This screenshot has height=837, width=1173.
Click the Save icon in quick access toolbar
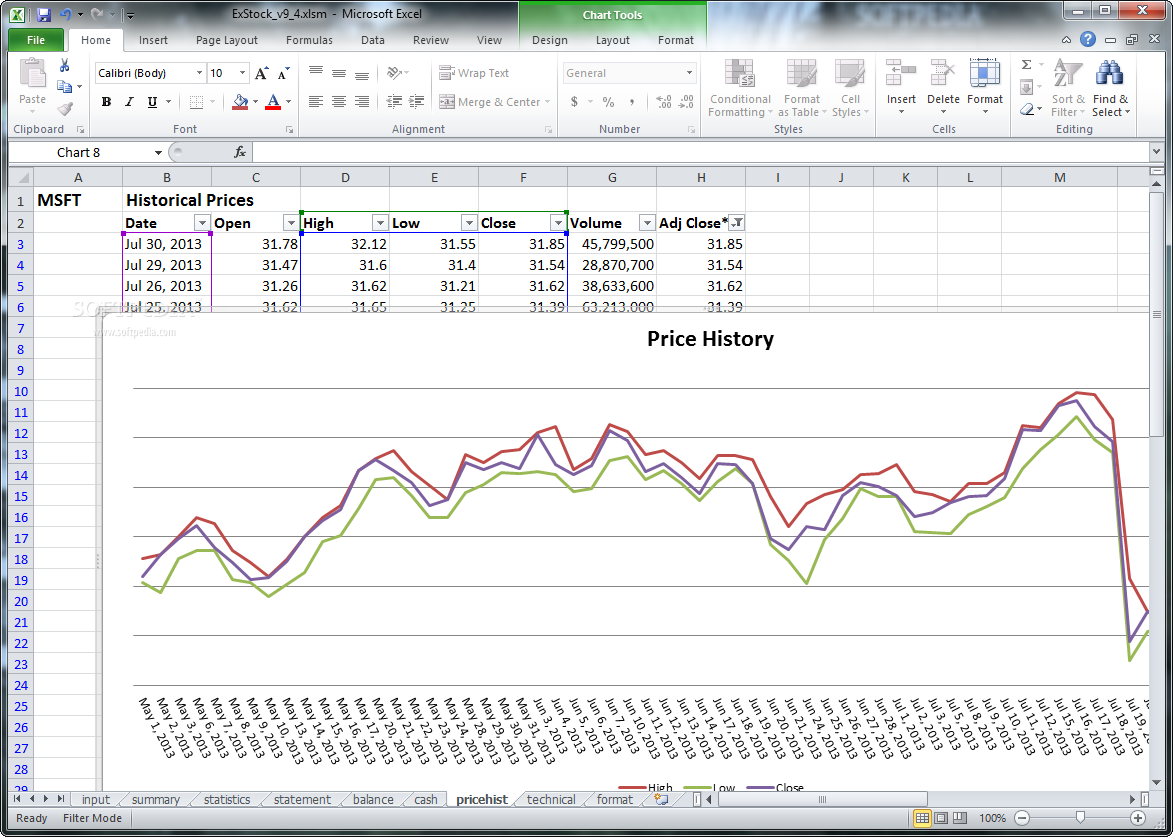(43, 14)
